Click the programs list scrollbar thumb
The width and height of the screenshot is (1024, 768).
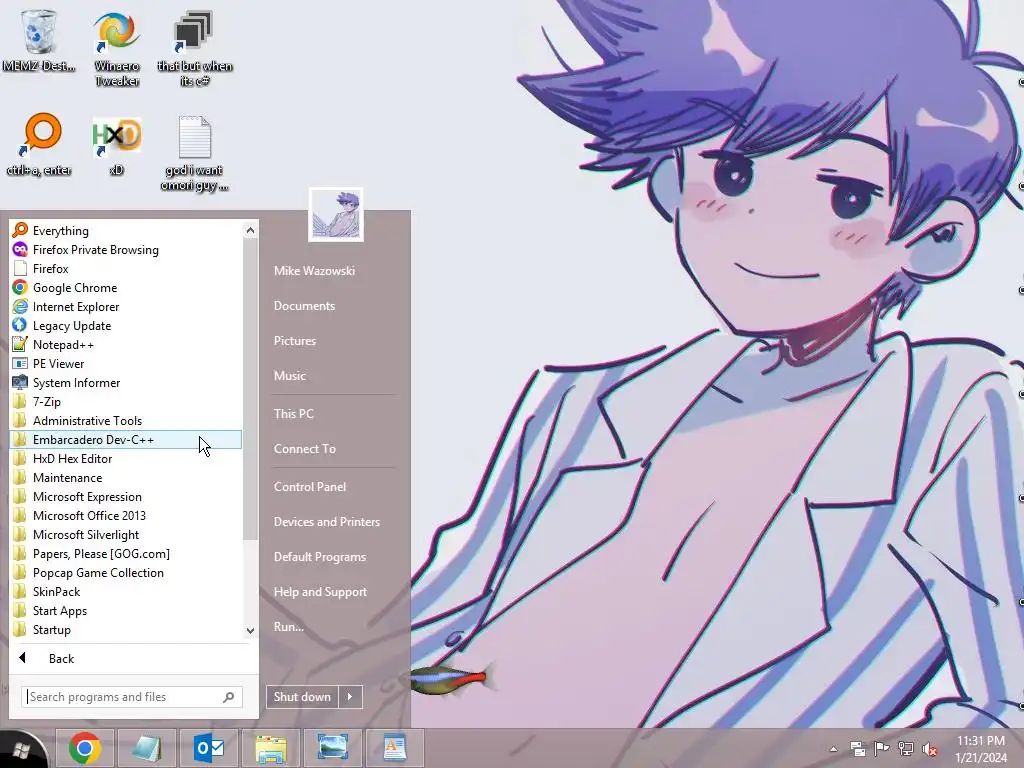(x=250, y=389)
